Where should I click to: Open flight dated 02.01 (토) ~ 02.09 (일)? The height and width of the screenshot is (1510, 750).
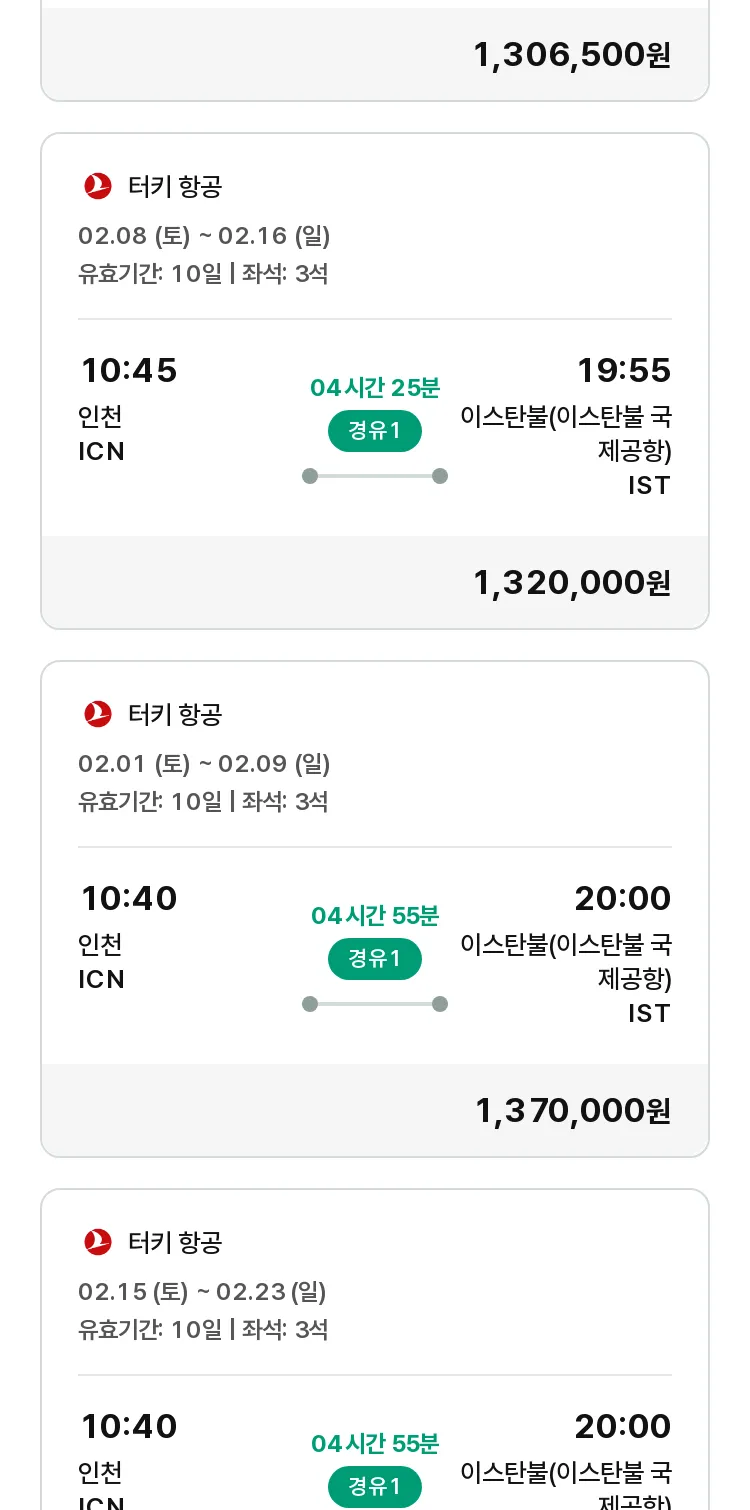[204, 764]
